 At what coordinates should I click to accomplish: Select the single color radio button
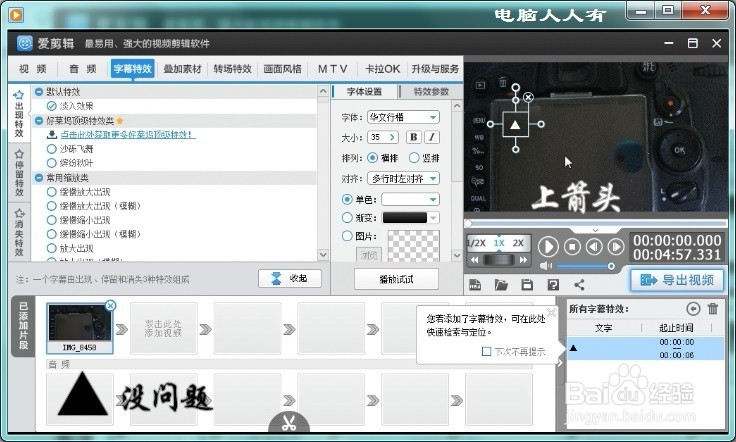pos(347,199)
